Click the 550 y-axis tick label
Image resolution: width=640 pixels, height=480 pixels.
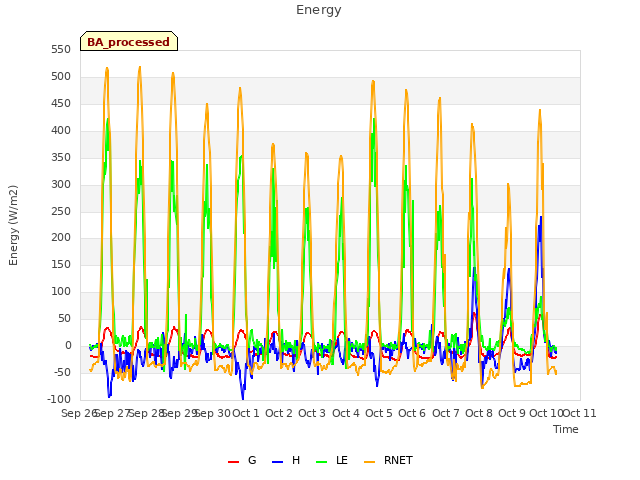pyautogui.click(x=61, y=50)
